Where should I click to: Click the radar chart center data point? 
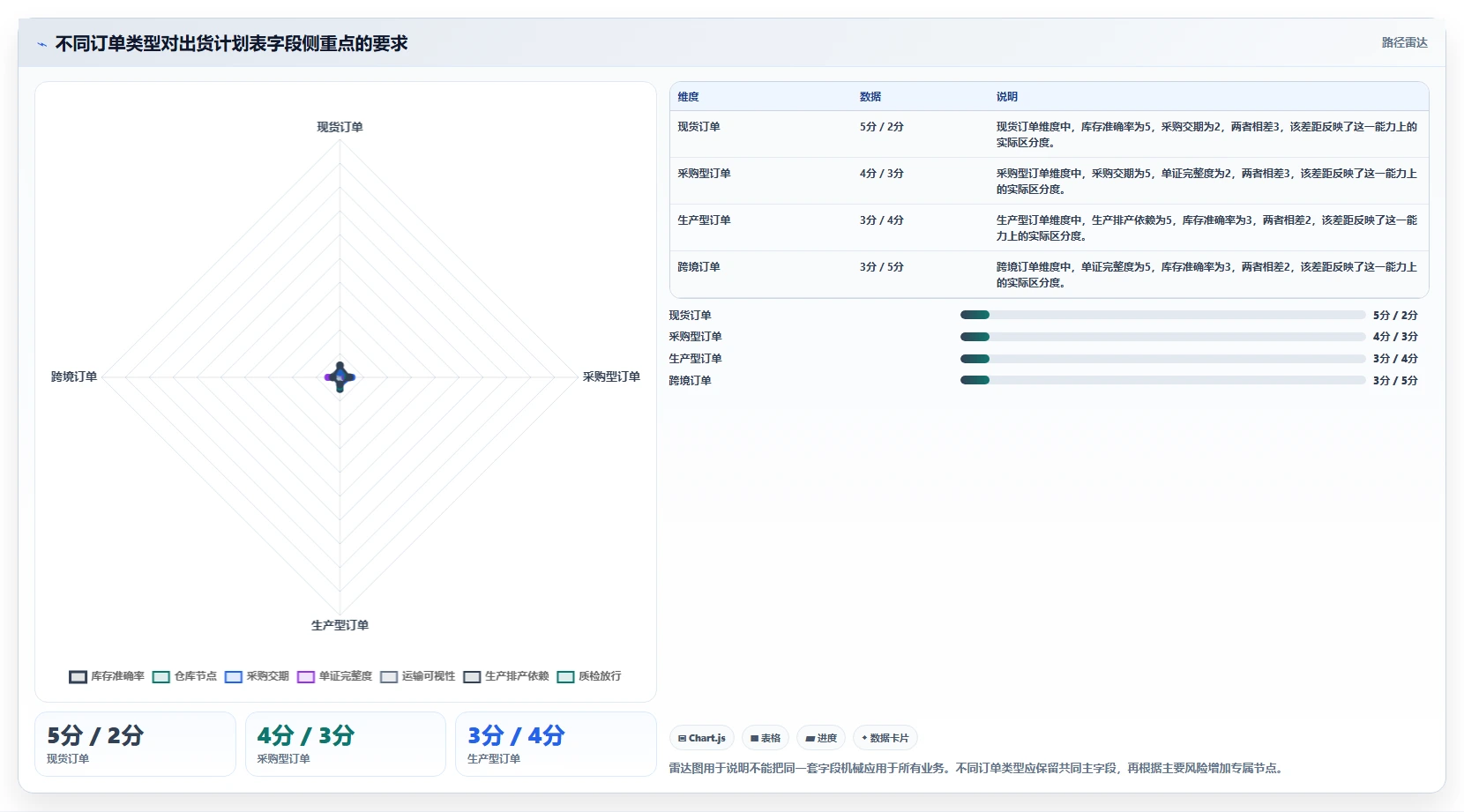pyautogui.click(x=340, y=376)
